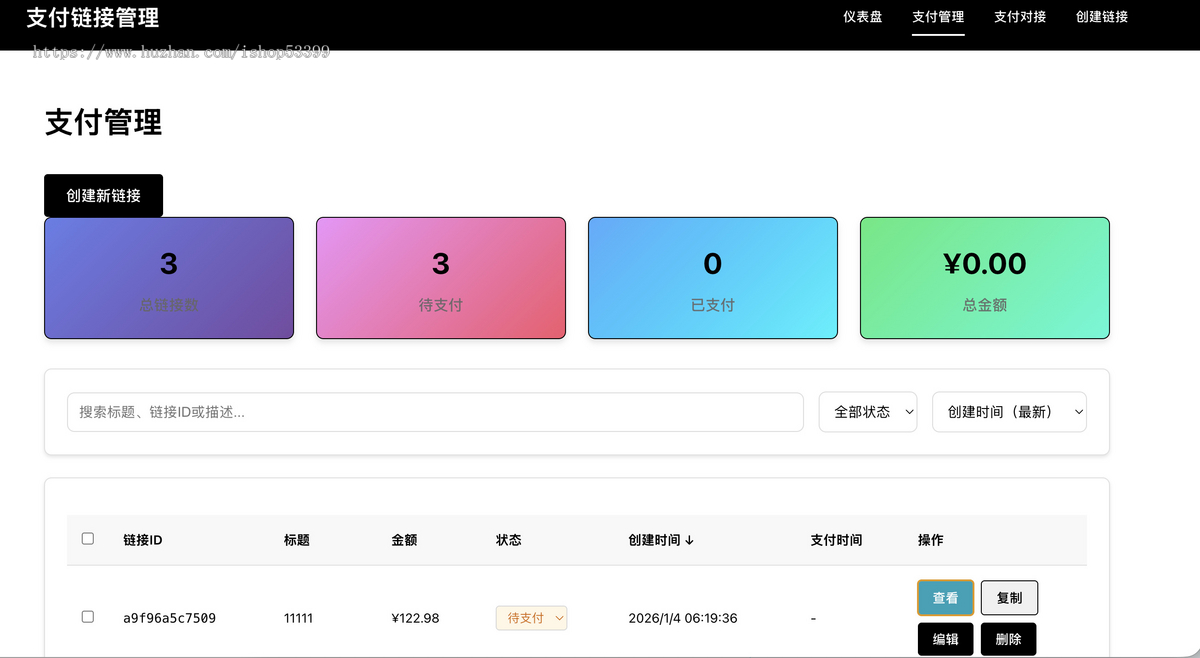Click the timestamp 2026/1/4 06:19:36
This screenshot has width=1200, height=658.
[x=683, y=618]
